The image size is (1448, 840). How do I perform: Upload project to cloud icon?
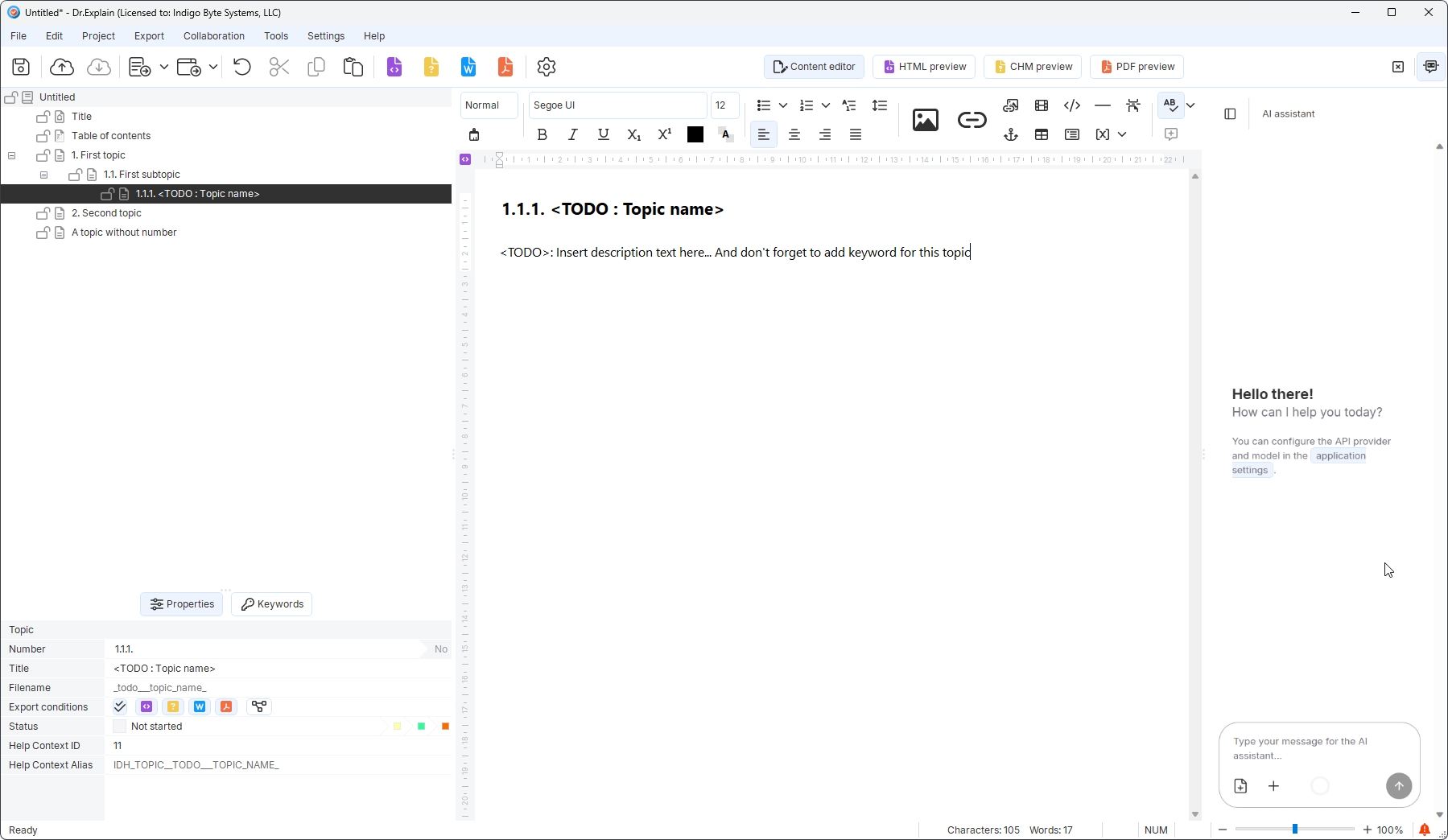click(x=62, y=67)
